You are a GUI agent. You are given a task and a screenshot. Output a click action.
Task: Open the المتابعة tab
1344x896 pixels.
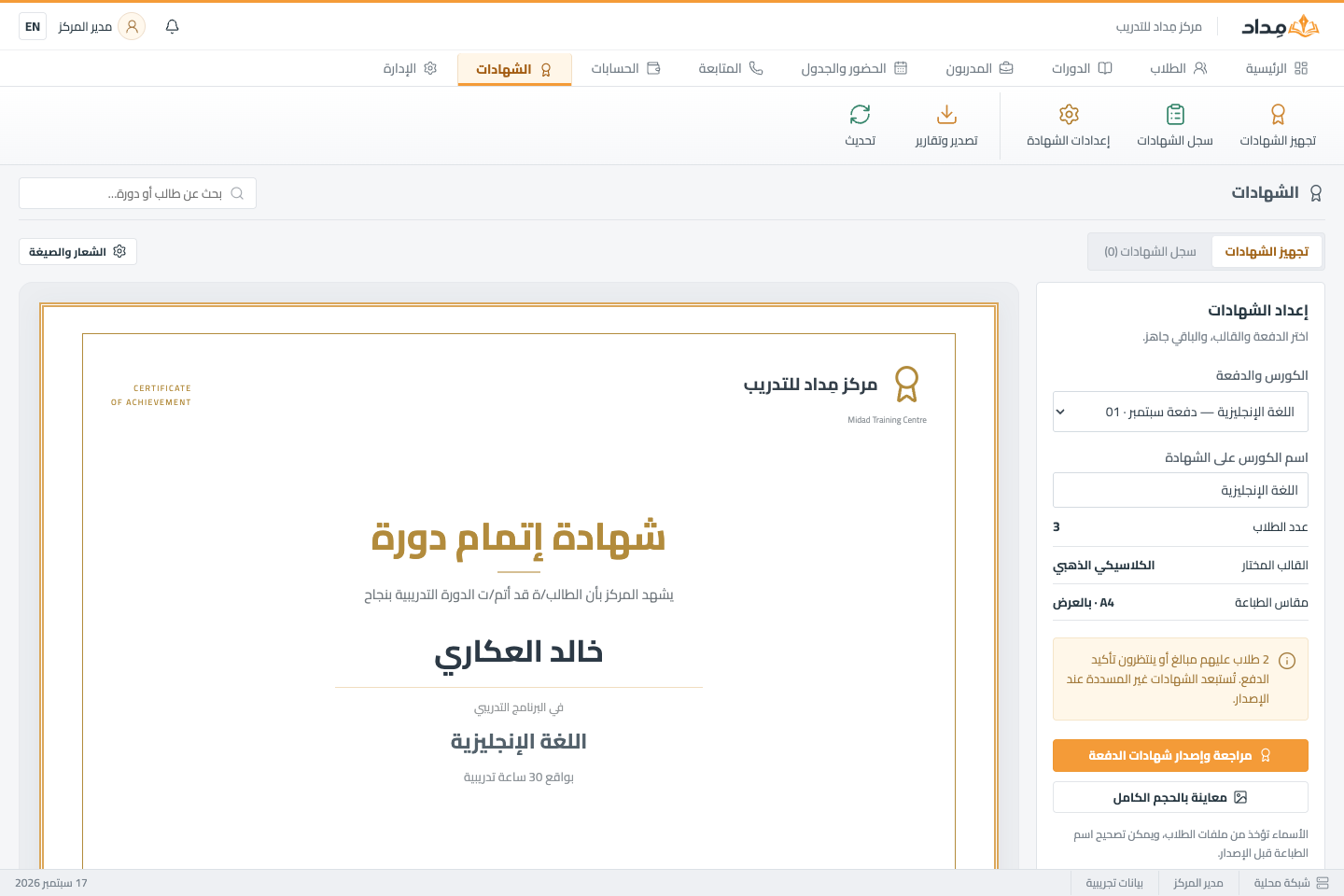731,68
